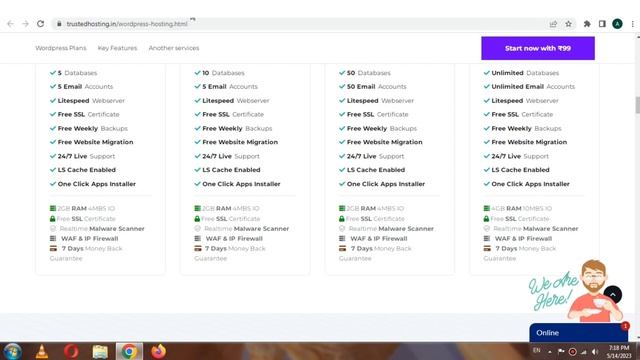Click 'Unlimited Email Accounts' text
Image resolution: width=640 pixels, height=360 pixels.
click(x=533, y=87)
